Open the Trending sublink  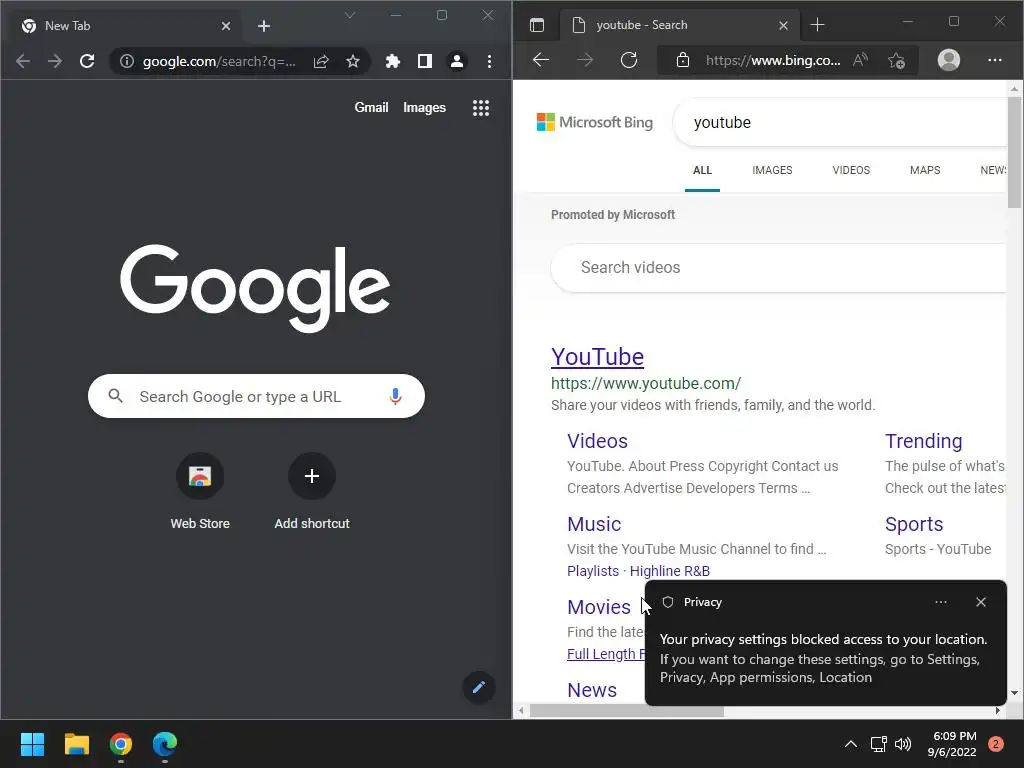click(x=923, y=441)
